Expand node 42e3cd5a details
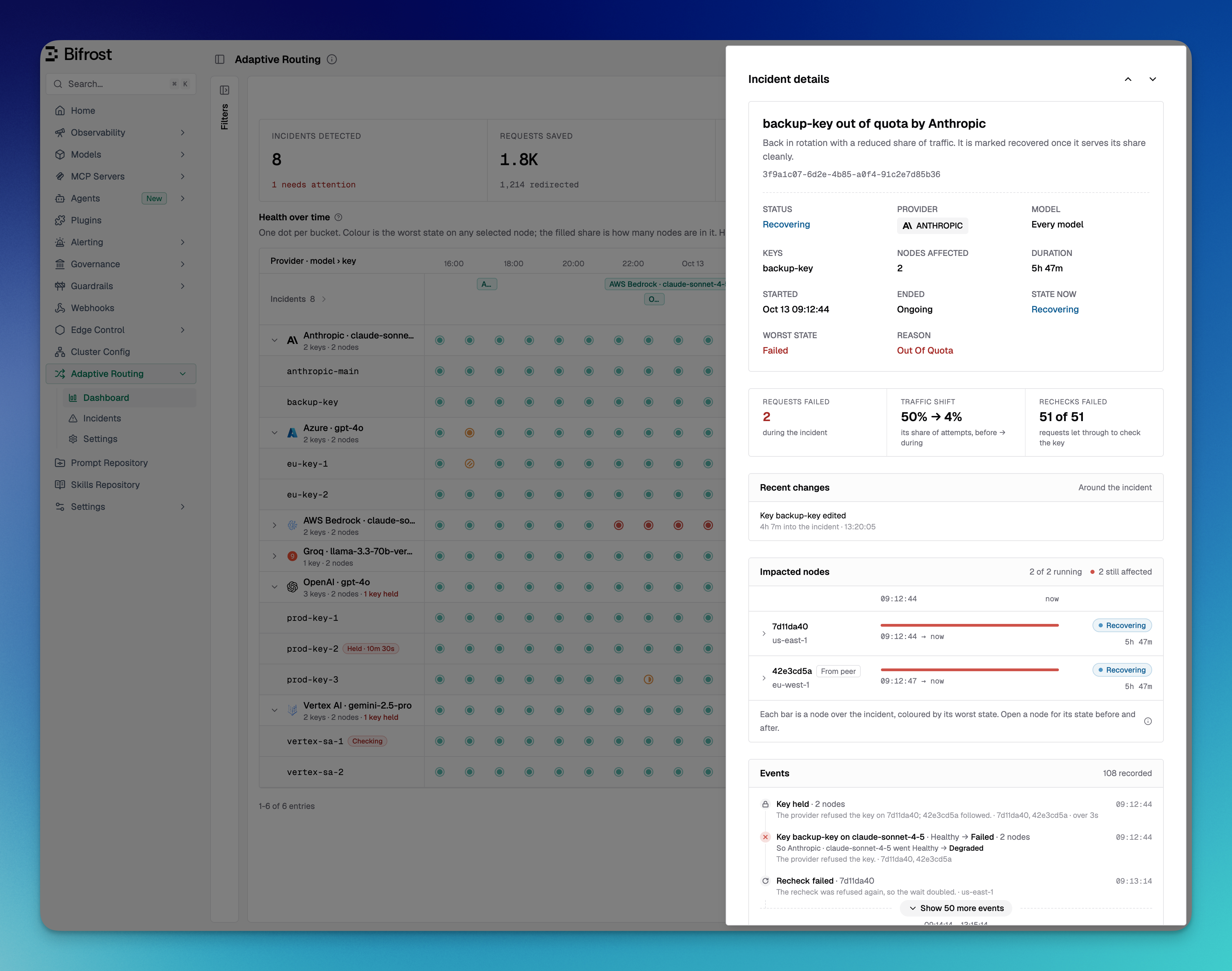The height and width of the screenshot is (971, 1232). click(x=764, y=678)
